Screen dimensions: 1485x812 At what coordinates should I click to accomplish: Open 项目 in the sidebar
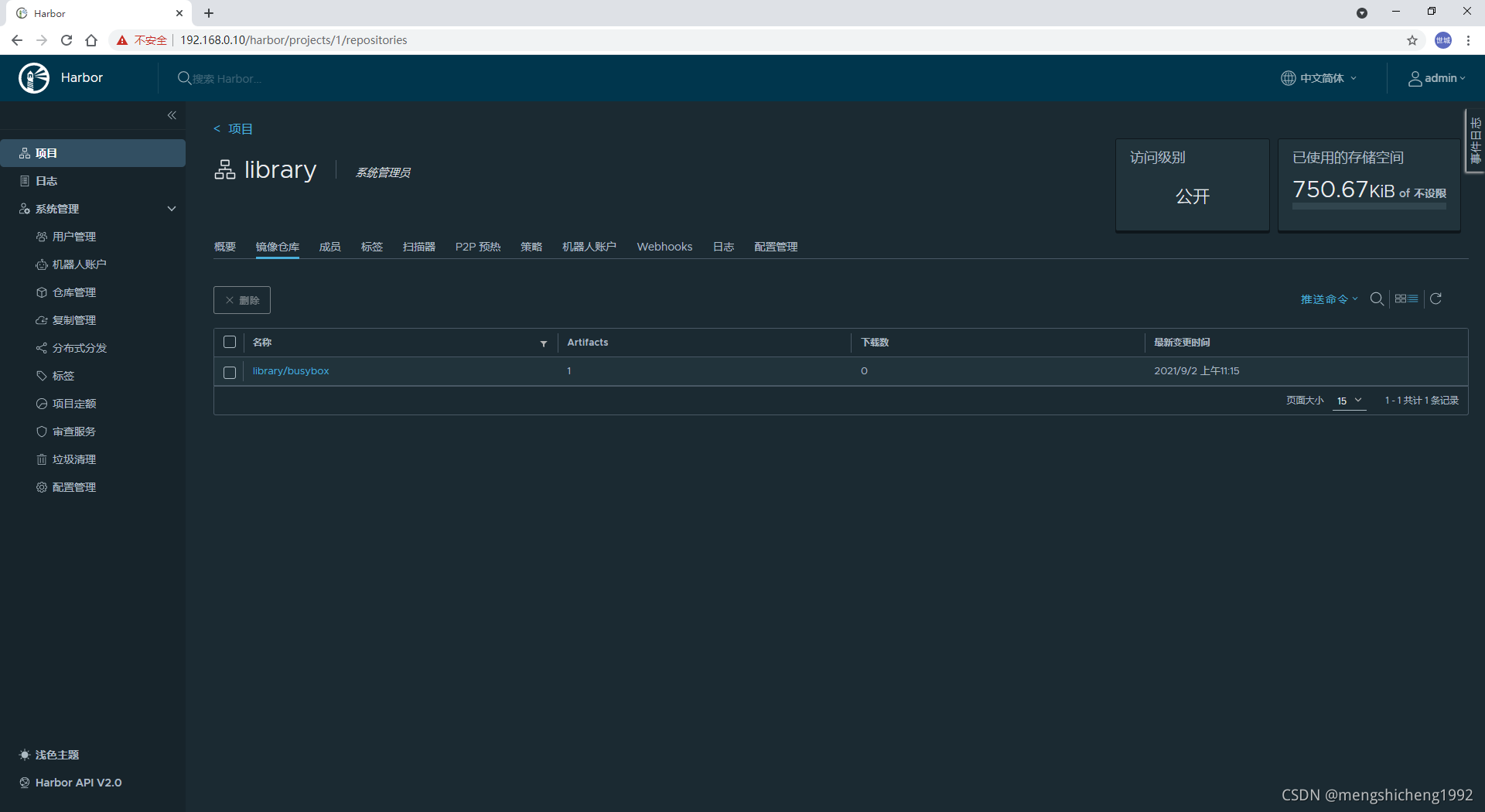coord(93,153)
